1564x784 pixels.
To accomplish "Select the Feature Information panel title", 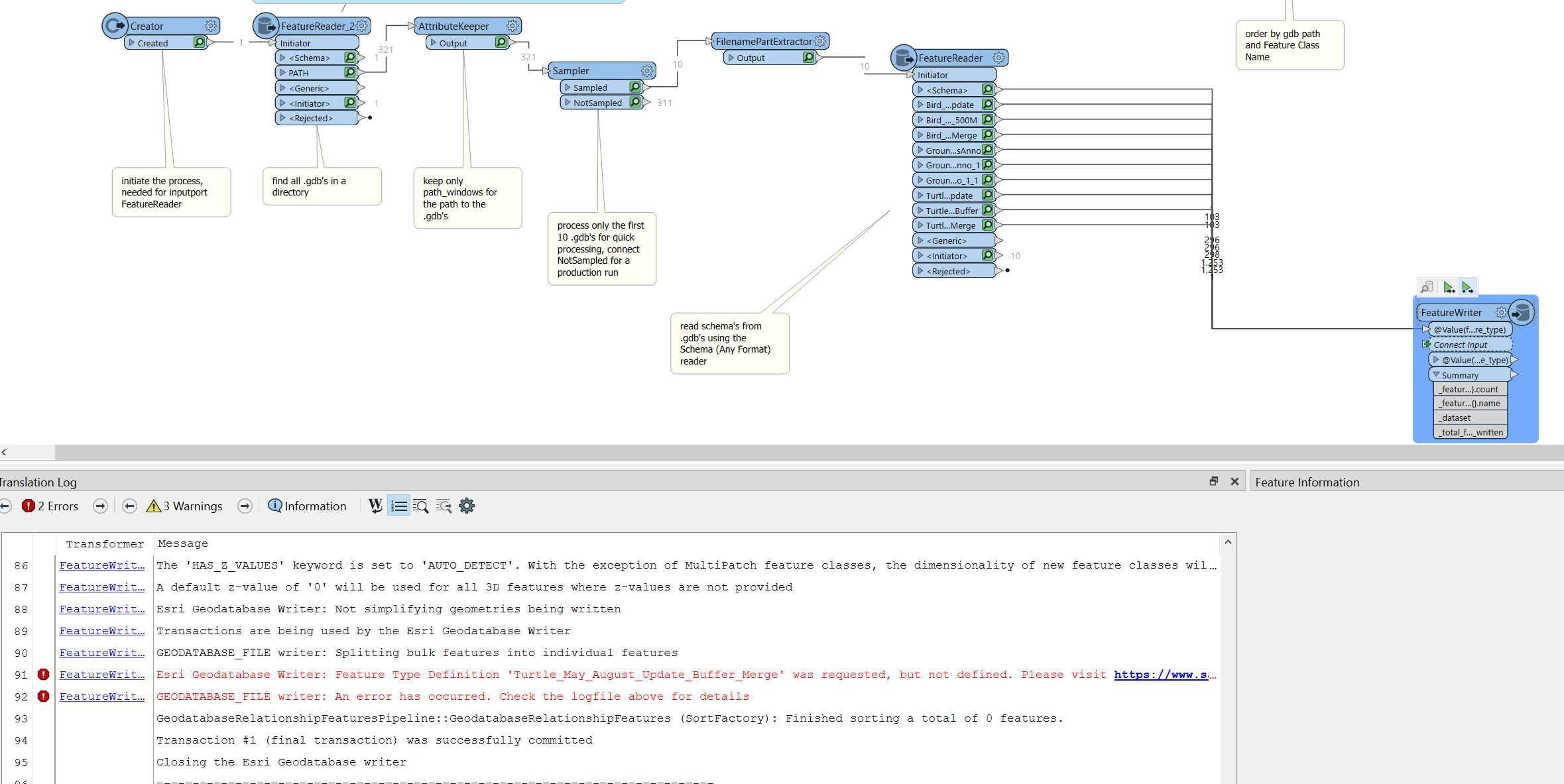I will coord(1307,482).
